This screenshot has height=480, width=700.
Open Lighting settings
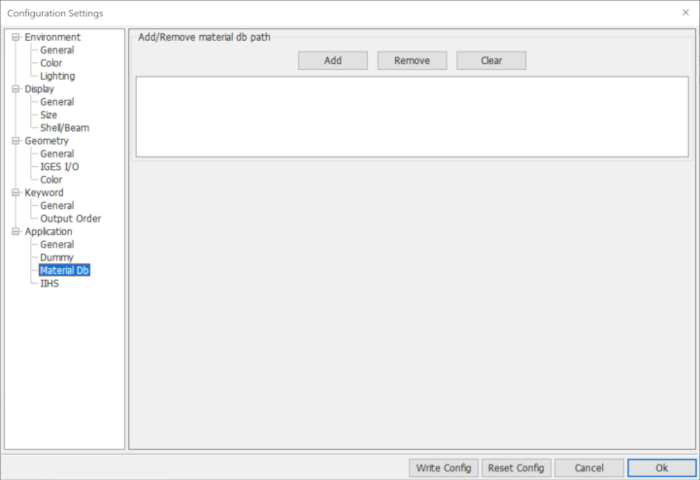pyautogui.click(x=57, y=76)
